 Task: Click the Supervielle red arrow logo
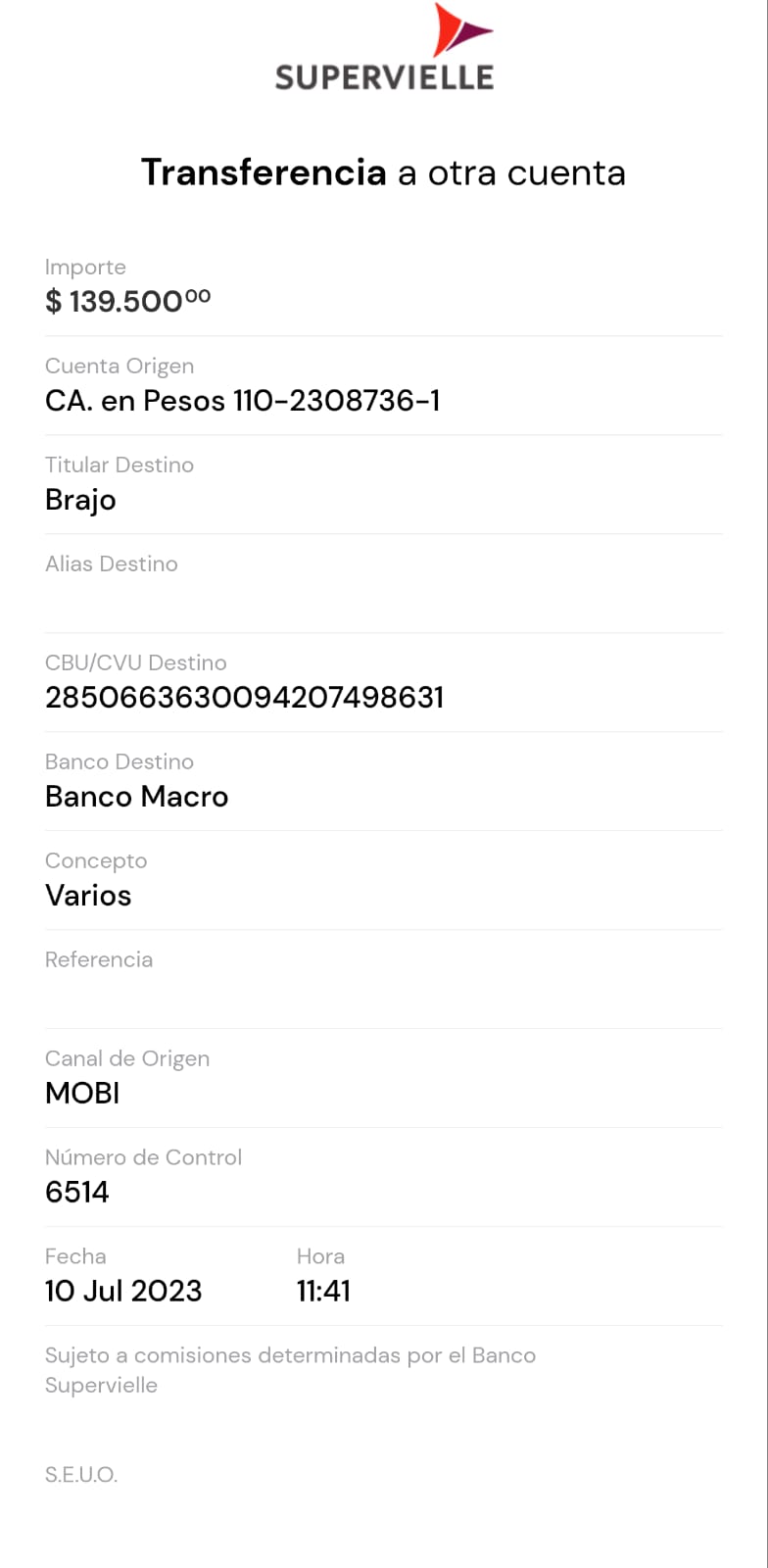point(458,31)
